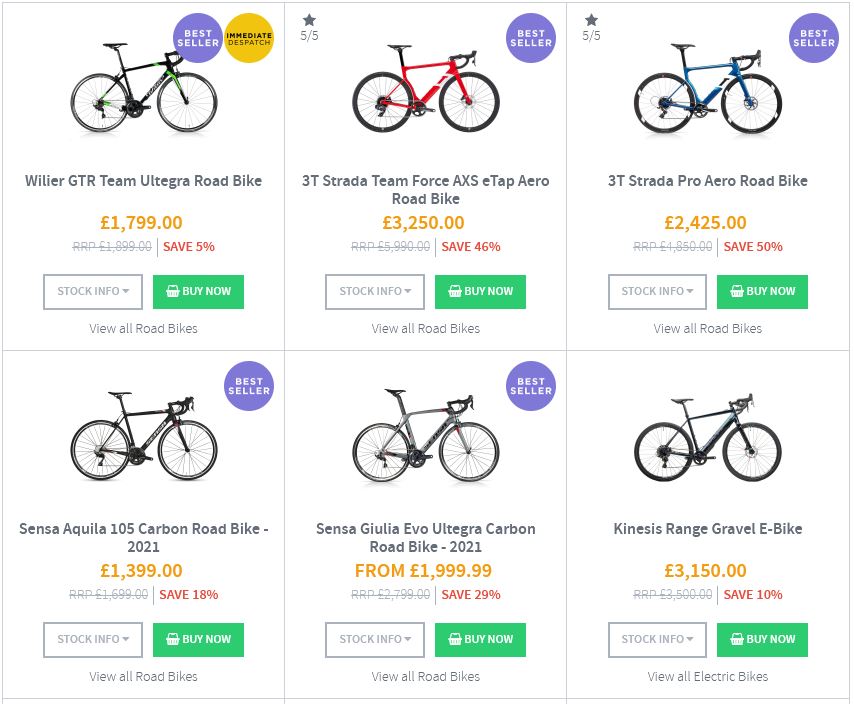Click Best Seller badge on 3T Strada Team Force
This screenshot has height=704, width=854.
(x=530, y=38)
